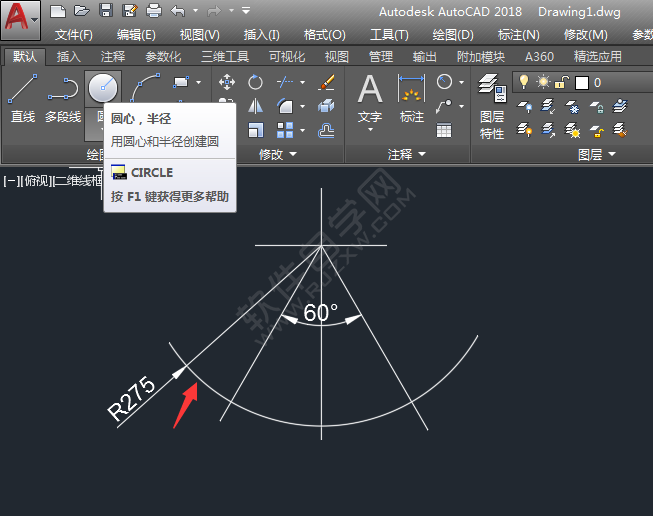Click the Save icon in quick access toolbar
The width and height of the screenshot is (653, 516).
tap(106, 11)
